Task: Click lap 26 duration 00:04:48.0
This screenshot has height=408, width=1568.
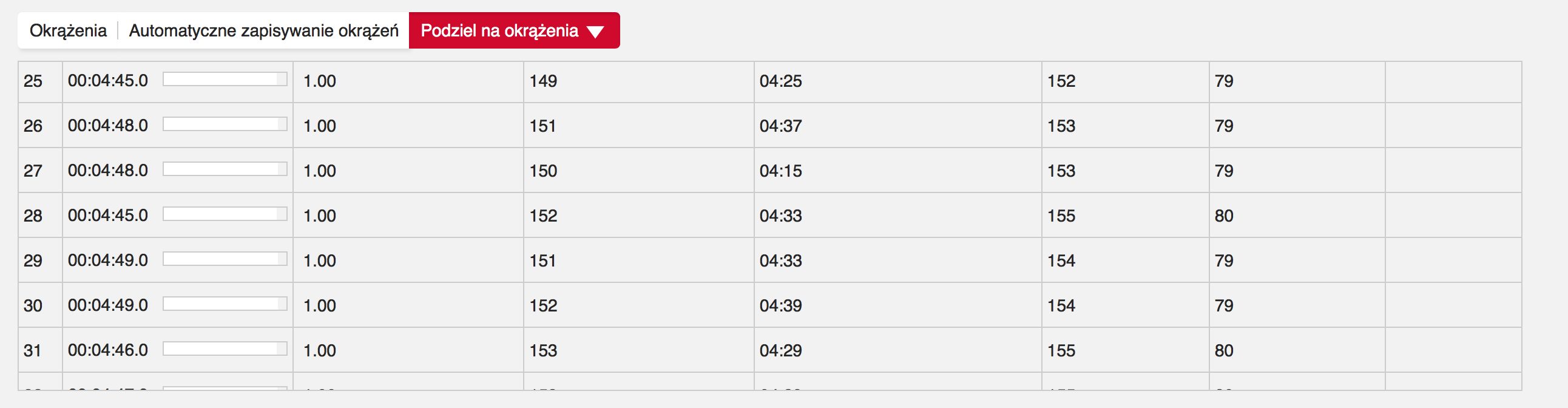Action: pyautogui.click(x=108, y=126)
